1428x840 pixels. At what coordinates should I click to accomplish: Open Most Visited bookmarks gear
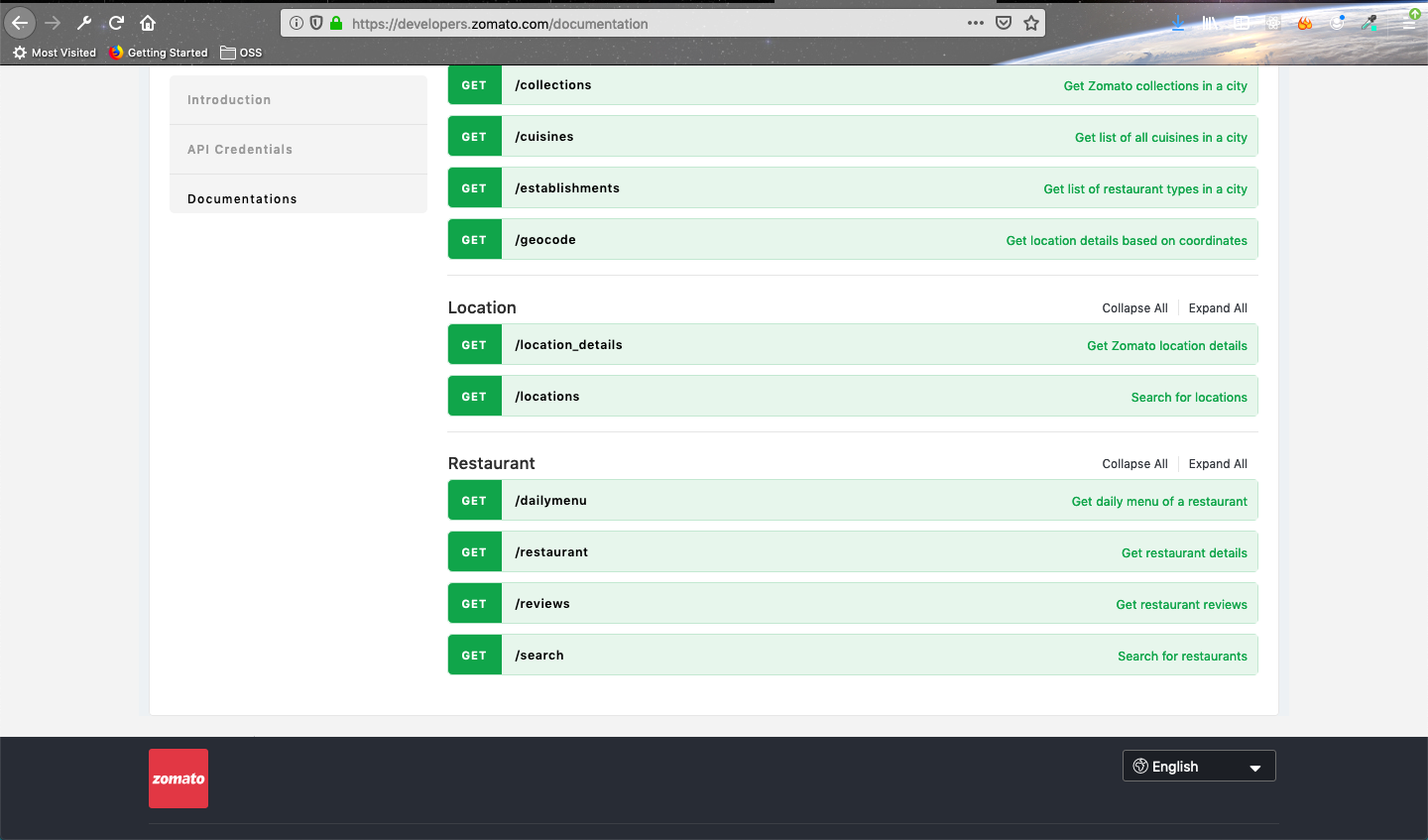pos(55,53)
